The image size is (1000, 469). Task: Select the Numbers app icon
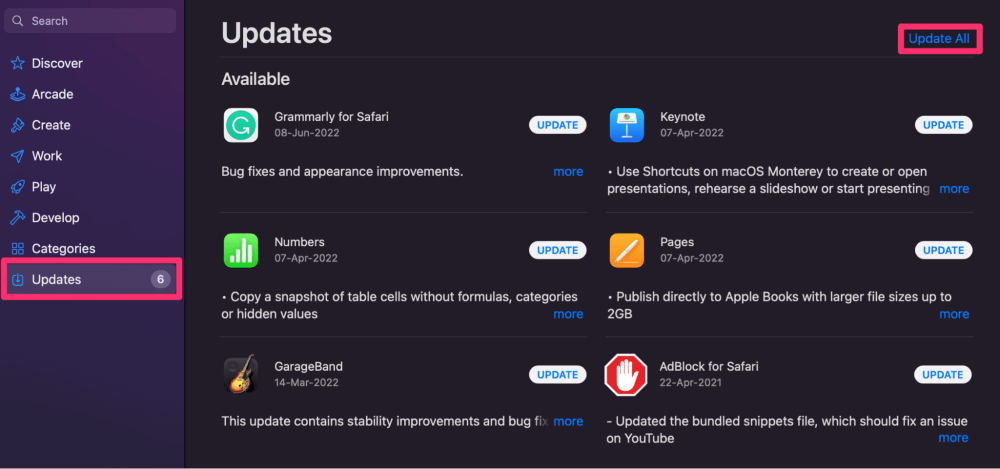pyautogui.click(x=241, y=250)
